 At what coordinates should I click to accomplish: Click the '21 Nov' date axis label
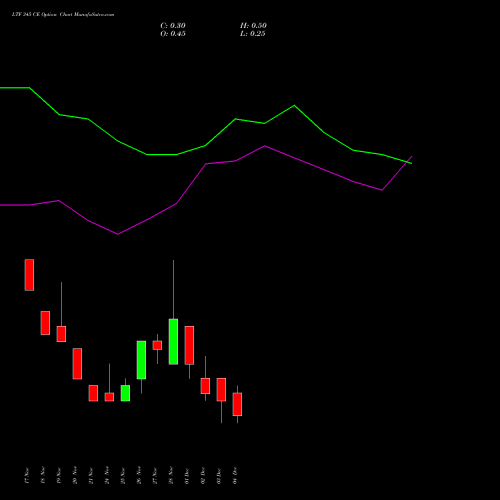[91, 475]
